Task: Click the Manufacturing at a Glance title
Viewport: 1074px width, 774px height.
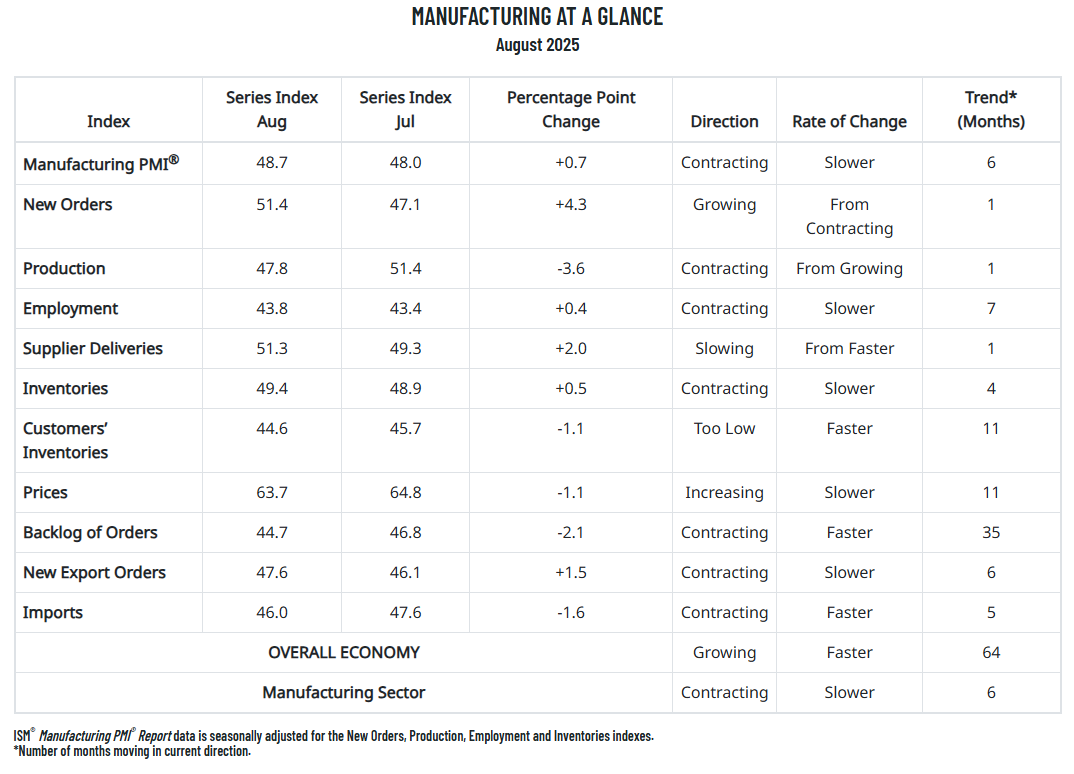Action: point(537,16)
